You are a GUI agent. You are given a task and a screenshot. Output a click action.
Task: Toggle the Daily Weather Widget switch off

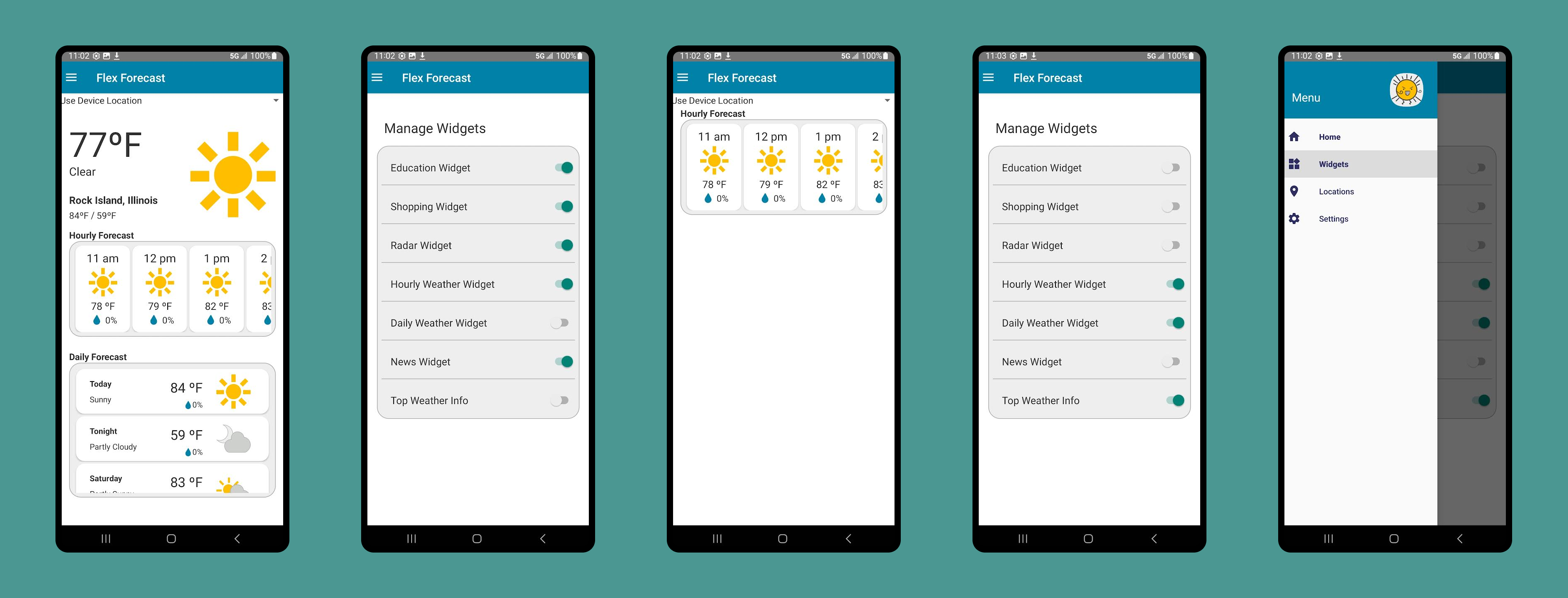pos(1175,322)
